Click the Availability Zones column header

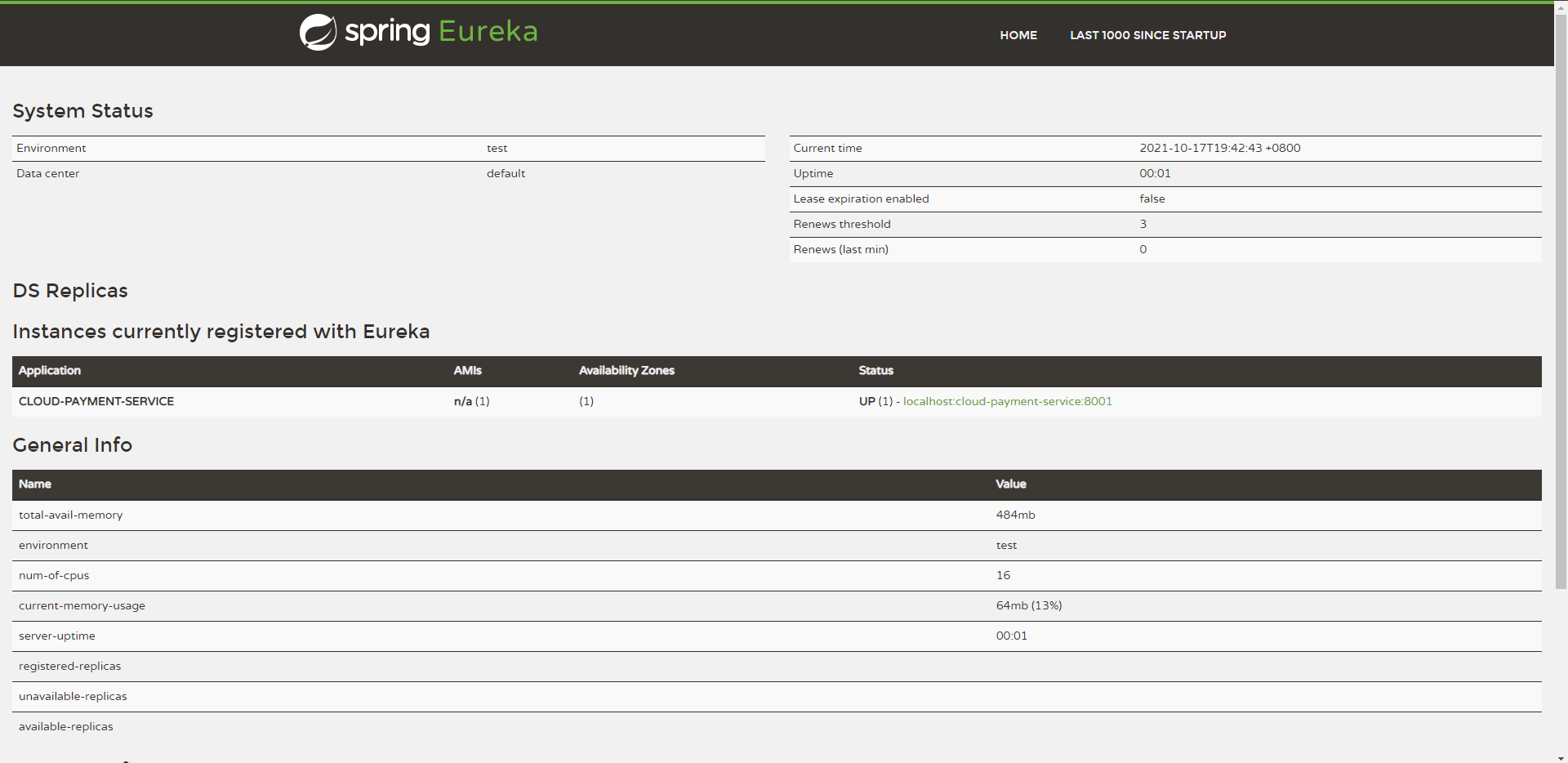(627, 370)
